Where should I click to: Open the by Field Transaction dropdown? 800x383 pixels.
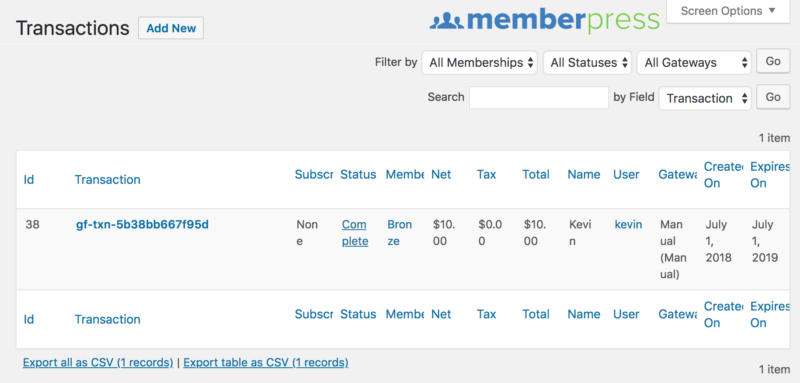[705, 98]
